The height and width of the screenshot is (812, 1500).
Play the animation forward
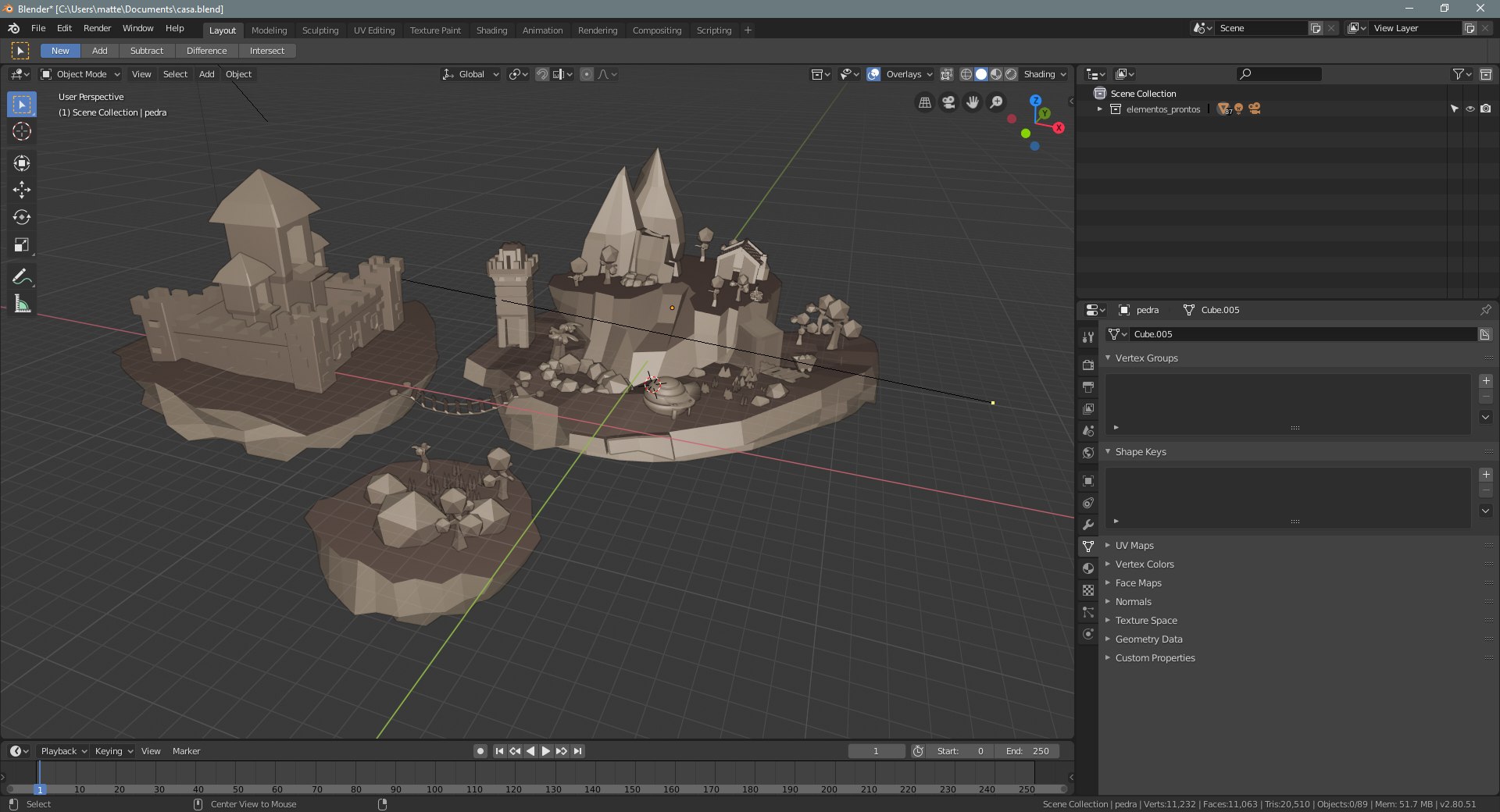pyautogui.click(x=546, y=751)
